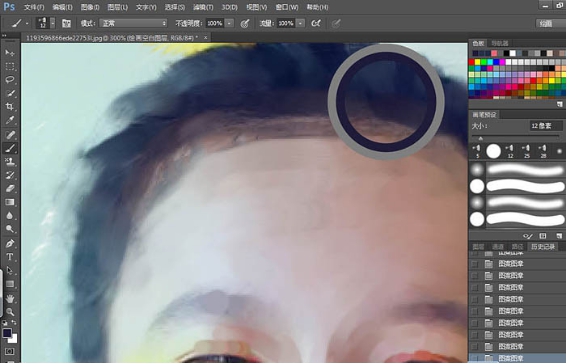Viewport: 567px width, 364px height.
Task: Select the Eyedropper tool
Action: [x=10, y=120]
